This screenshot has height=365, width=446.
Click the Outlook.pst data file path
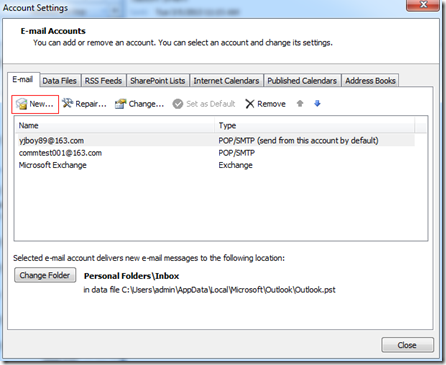tap(209, 290)
